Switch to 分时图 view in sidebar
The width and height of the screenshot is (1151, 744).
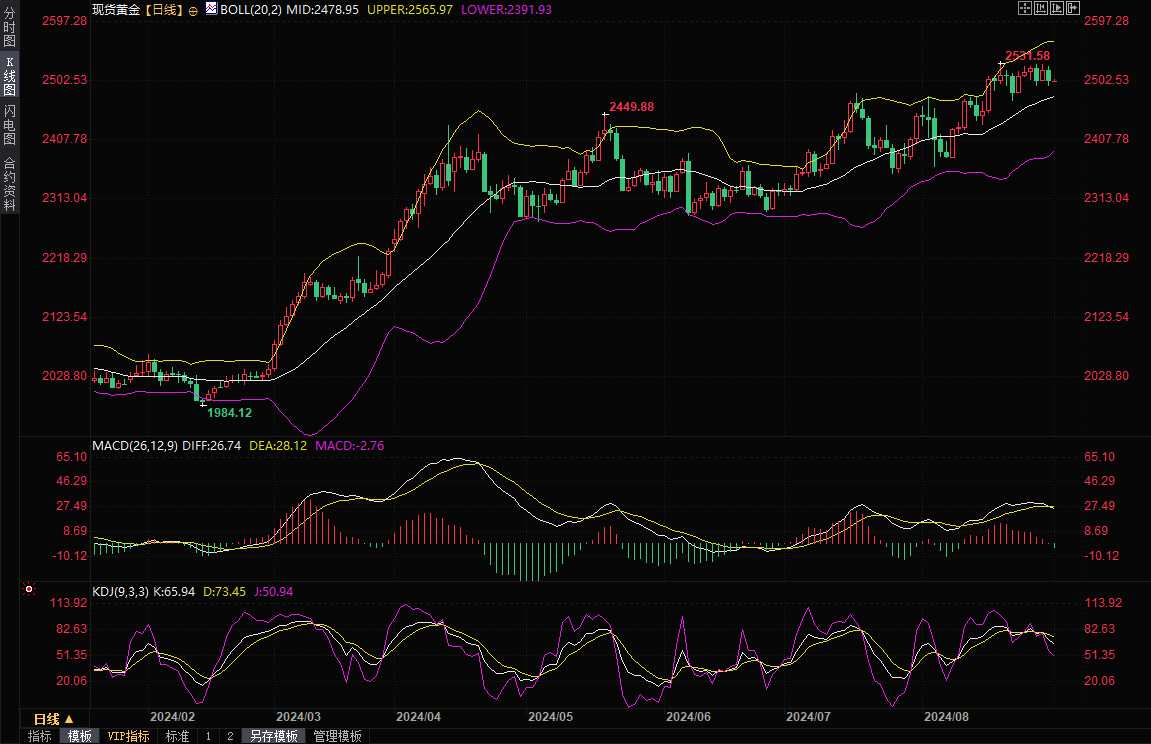click(9, 27)
